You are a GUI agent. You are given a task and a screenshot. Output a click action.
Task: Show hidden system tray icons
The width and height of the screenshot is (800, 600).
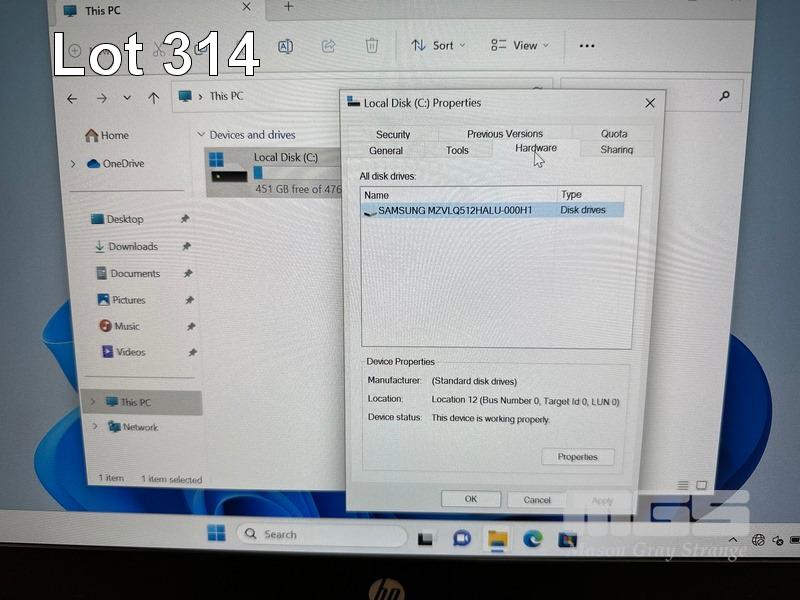[x=733, y=540]
